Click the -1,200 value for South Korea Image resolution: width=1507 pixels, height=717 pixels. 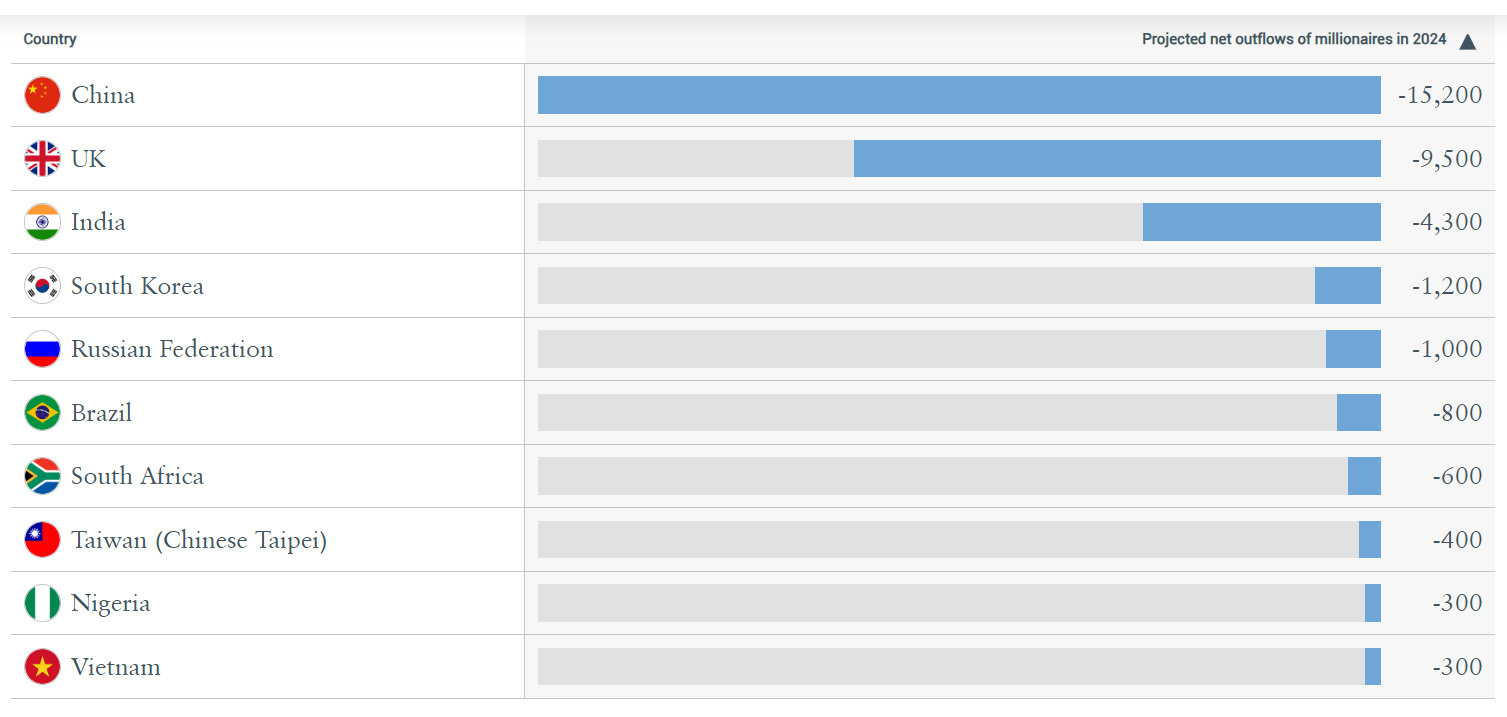click(x=1446, y=285)
